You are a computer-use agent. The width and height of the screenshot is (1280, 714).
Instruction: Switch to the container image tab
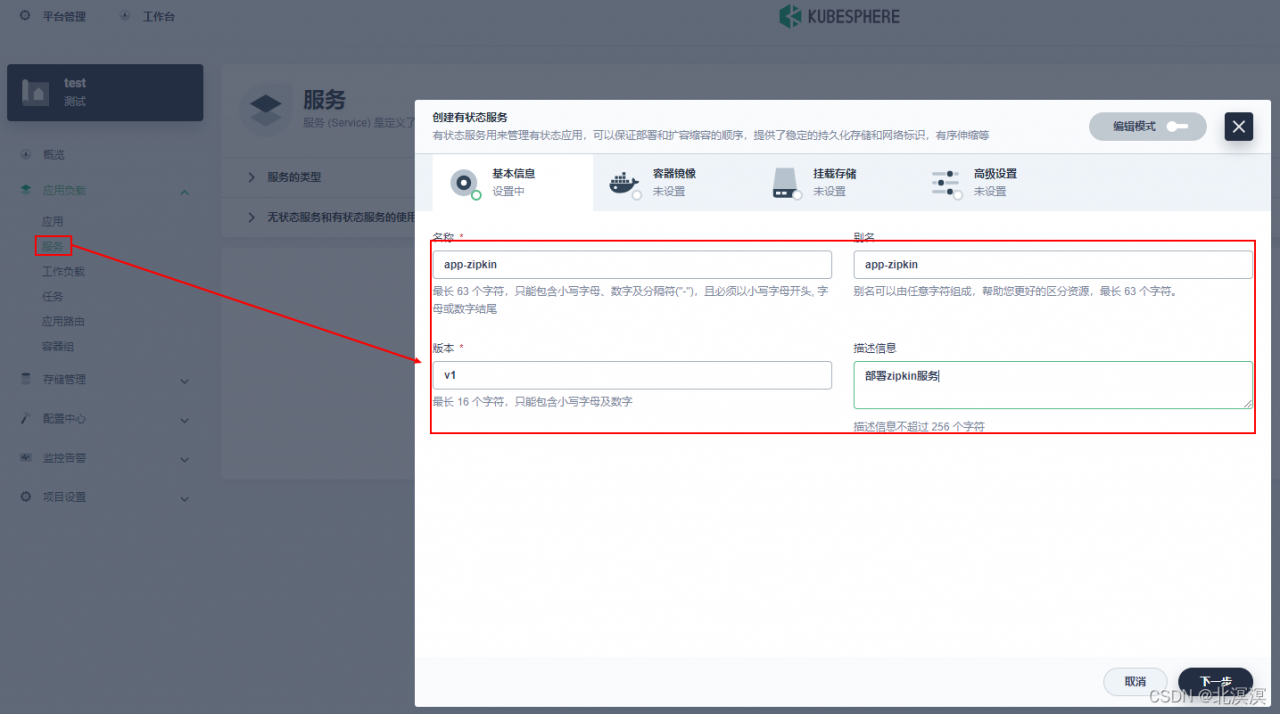point(673,182)
